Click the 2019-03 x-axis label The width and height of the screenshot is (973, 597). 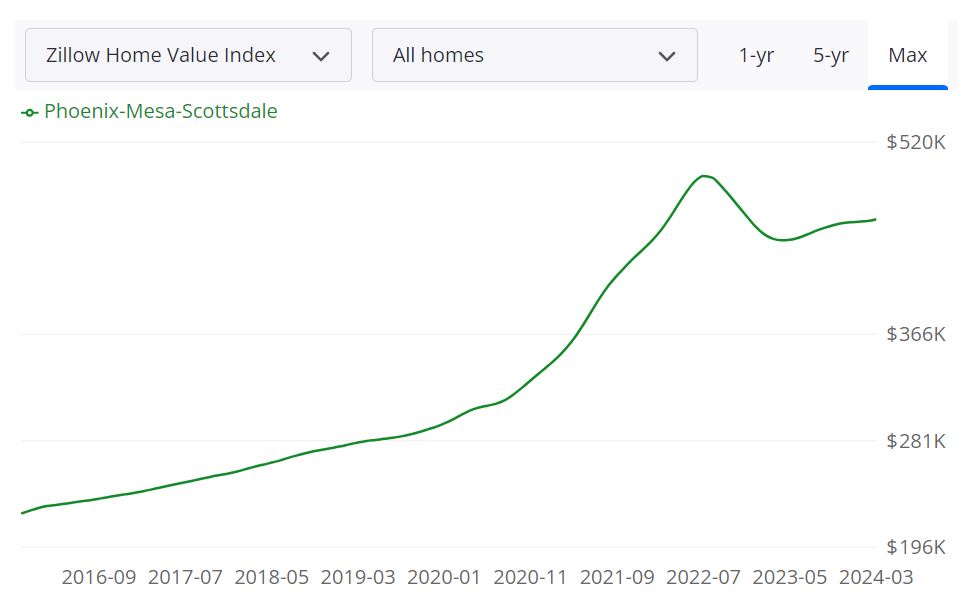click(x=358, y=578)
